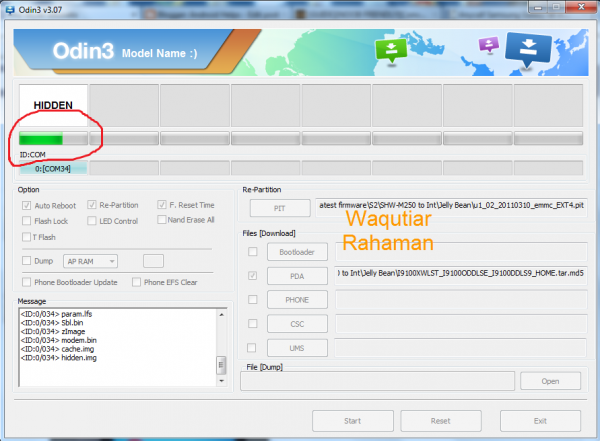Screen dimensions: 600x441
Task: Select the param.lfs log line
Action: [x=56, y=314]
